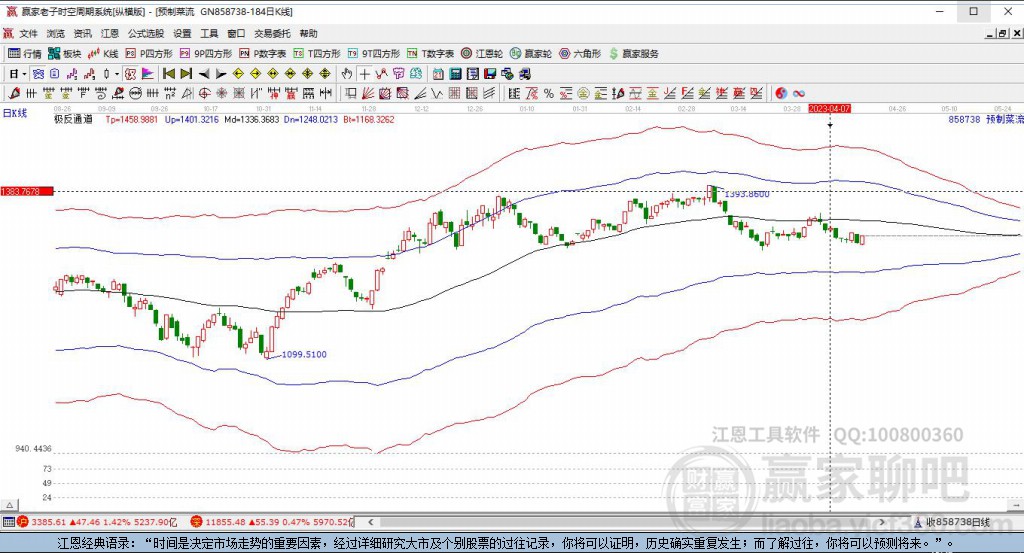The image size is (1024, 553).
Task: Click the save floppy disk icon
Action: point(490,74)
